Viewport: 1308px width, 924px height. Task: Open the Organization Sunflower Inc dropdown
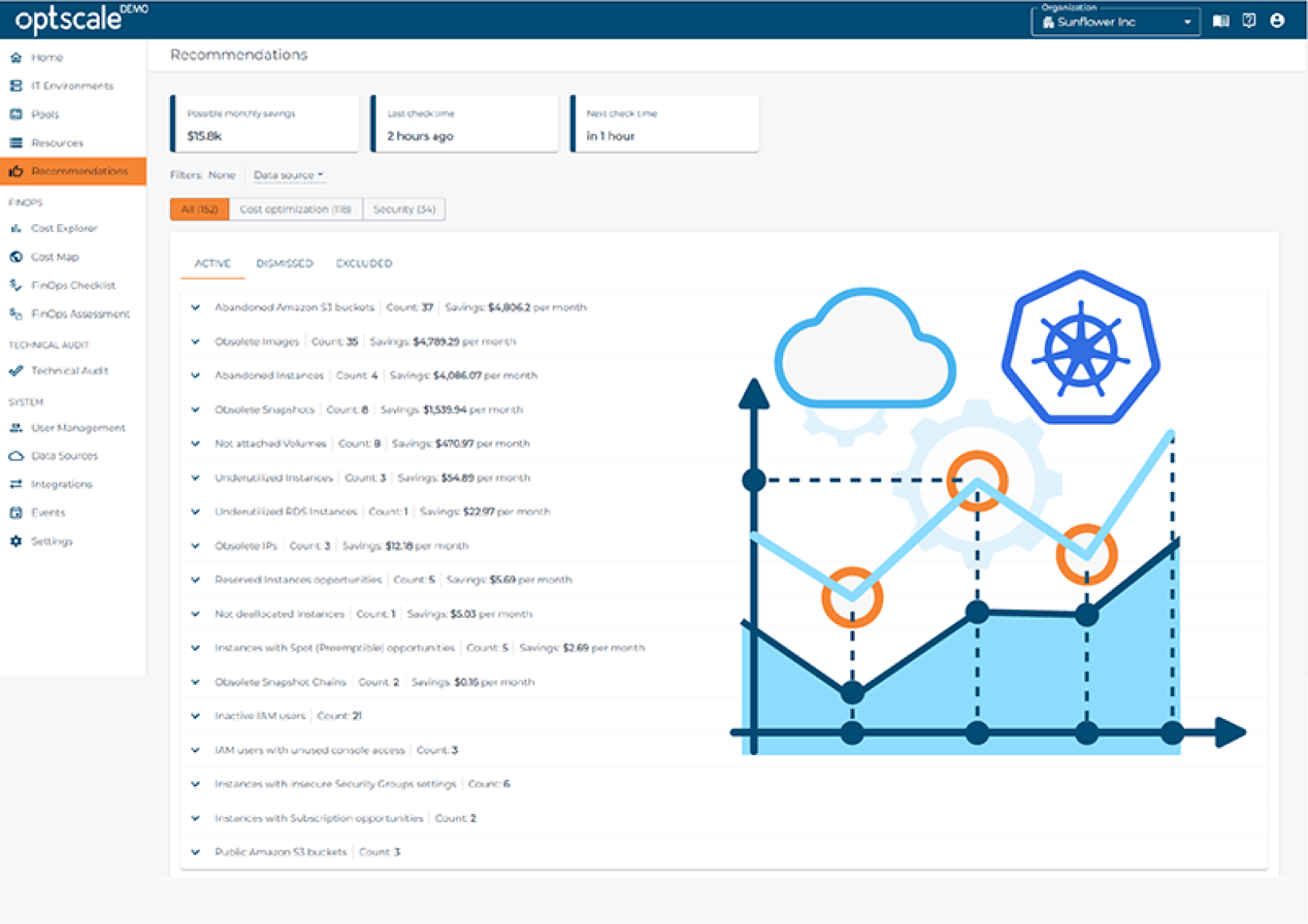pyautogui.click(x=1115, y=22)
